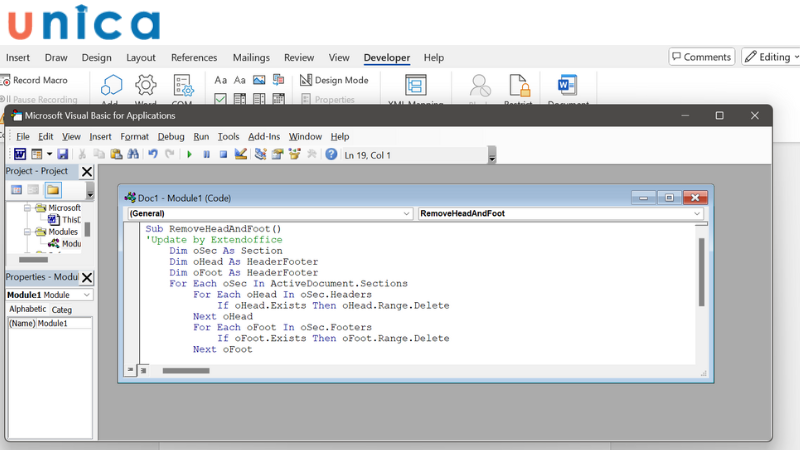This screenshot has height=450, width=800.
Task: Click the Run Sub green play icon
Action: (x=189, y=154)
